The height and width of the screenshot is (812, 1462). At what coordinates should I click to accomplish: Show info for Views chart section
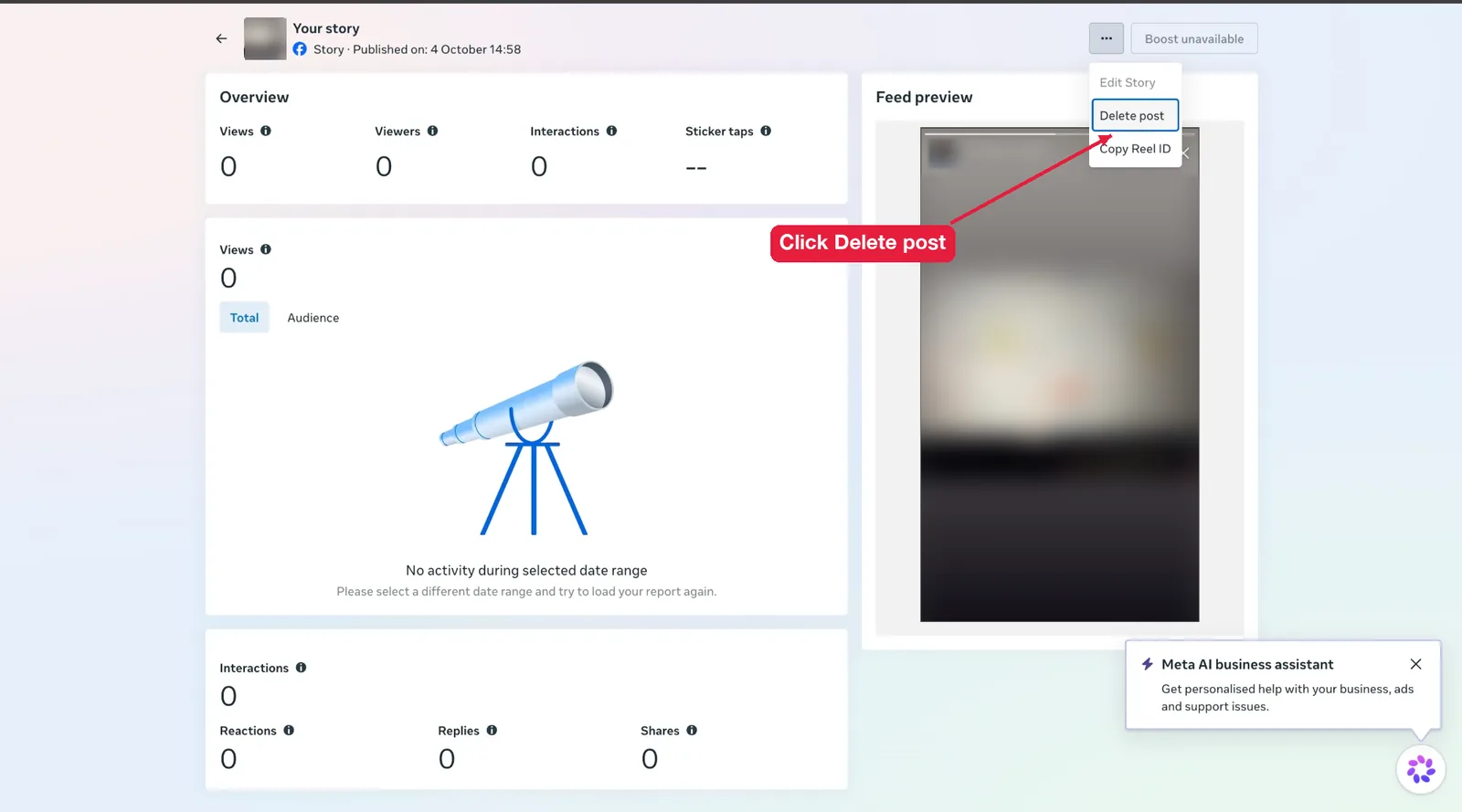(266, 249)
